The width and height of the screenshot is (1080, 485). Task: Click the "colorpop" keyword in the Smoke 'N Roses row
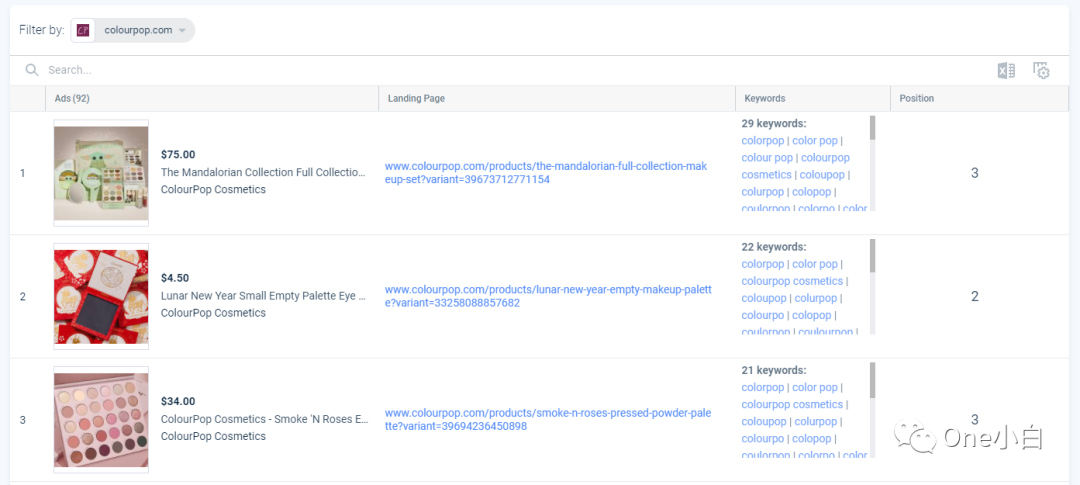(x=762, y=387)
